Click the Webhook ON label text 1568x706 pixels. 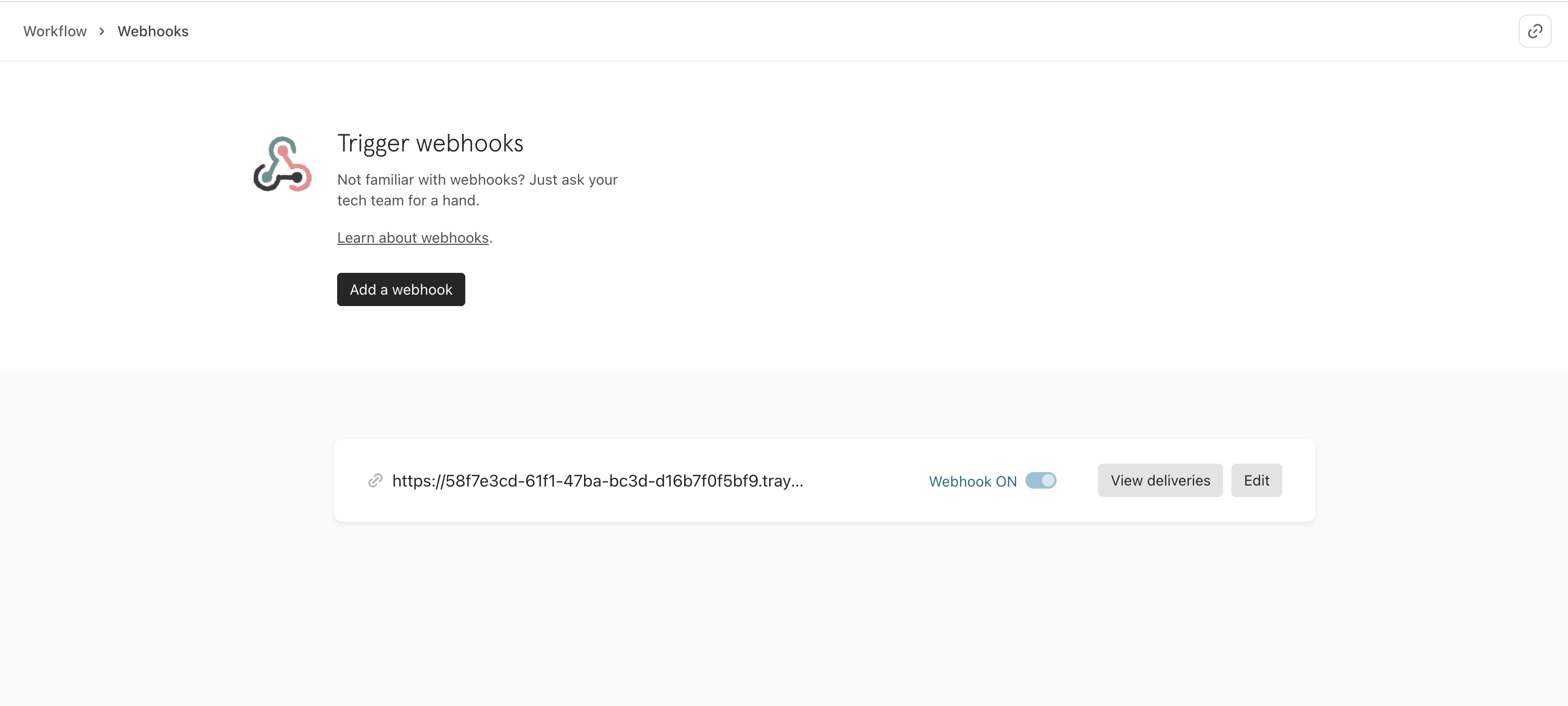(x=972, y=481)
